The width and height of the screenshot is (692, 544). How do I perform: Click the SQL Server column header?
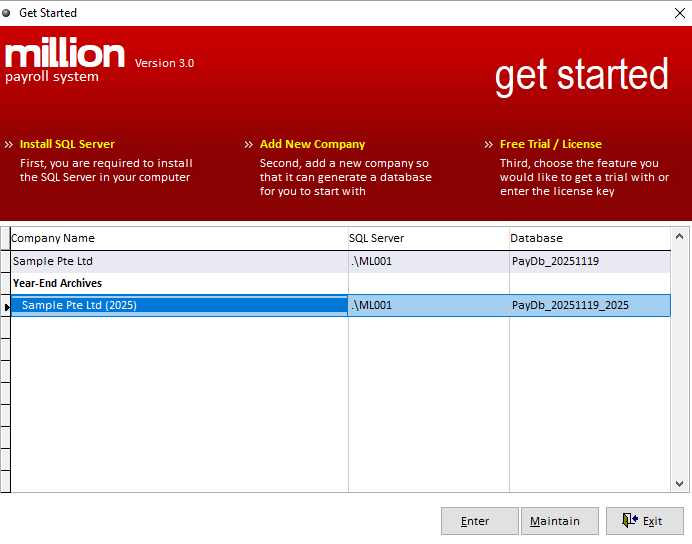click(x=429, y=239)
